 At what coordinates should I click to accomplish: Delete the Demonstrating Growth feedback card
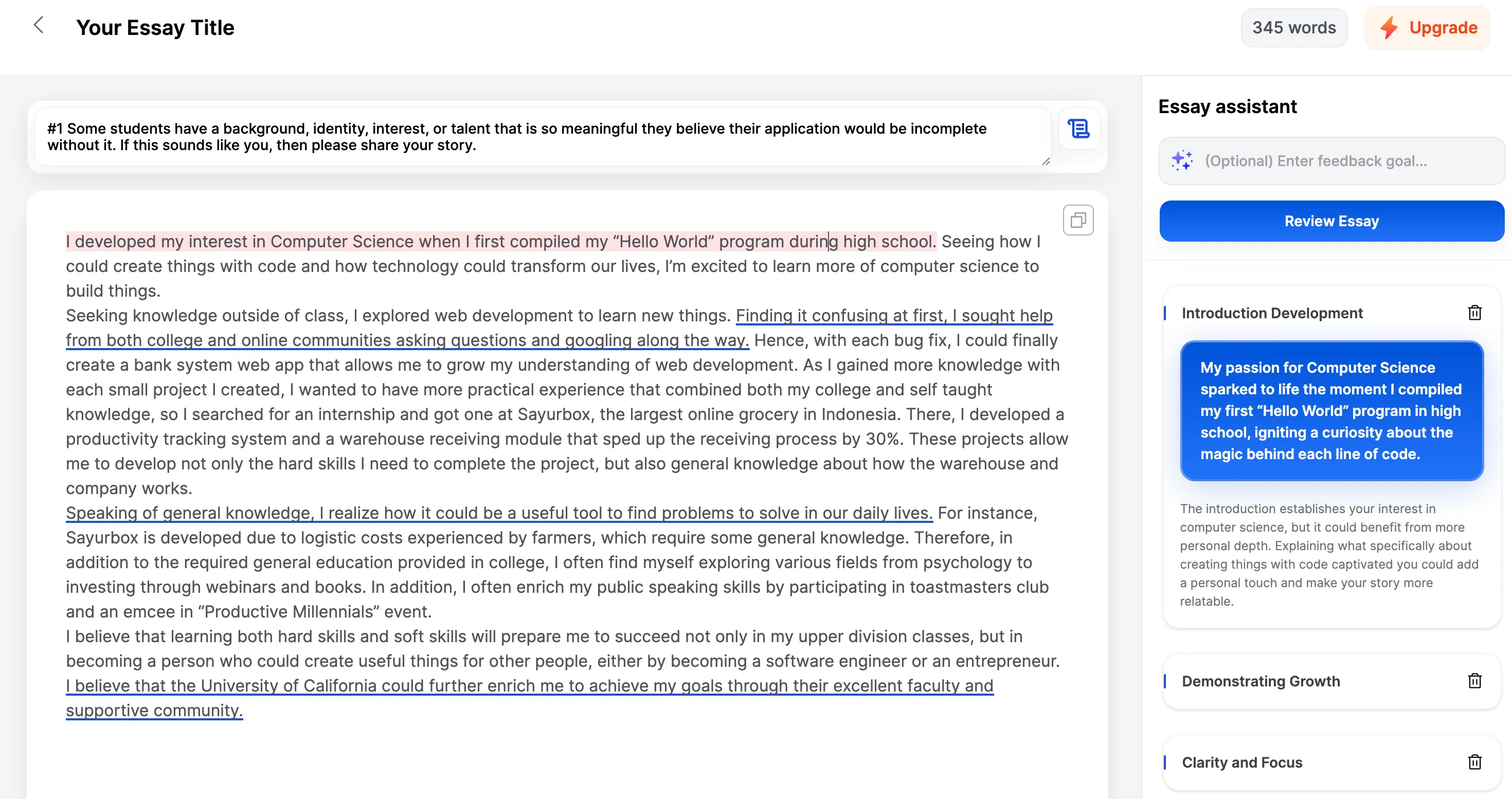pyautogui.click(x=1474, y=681)
